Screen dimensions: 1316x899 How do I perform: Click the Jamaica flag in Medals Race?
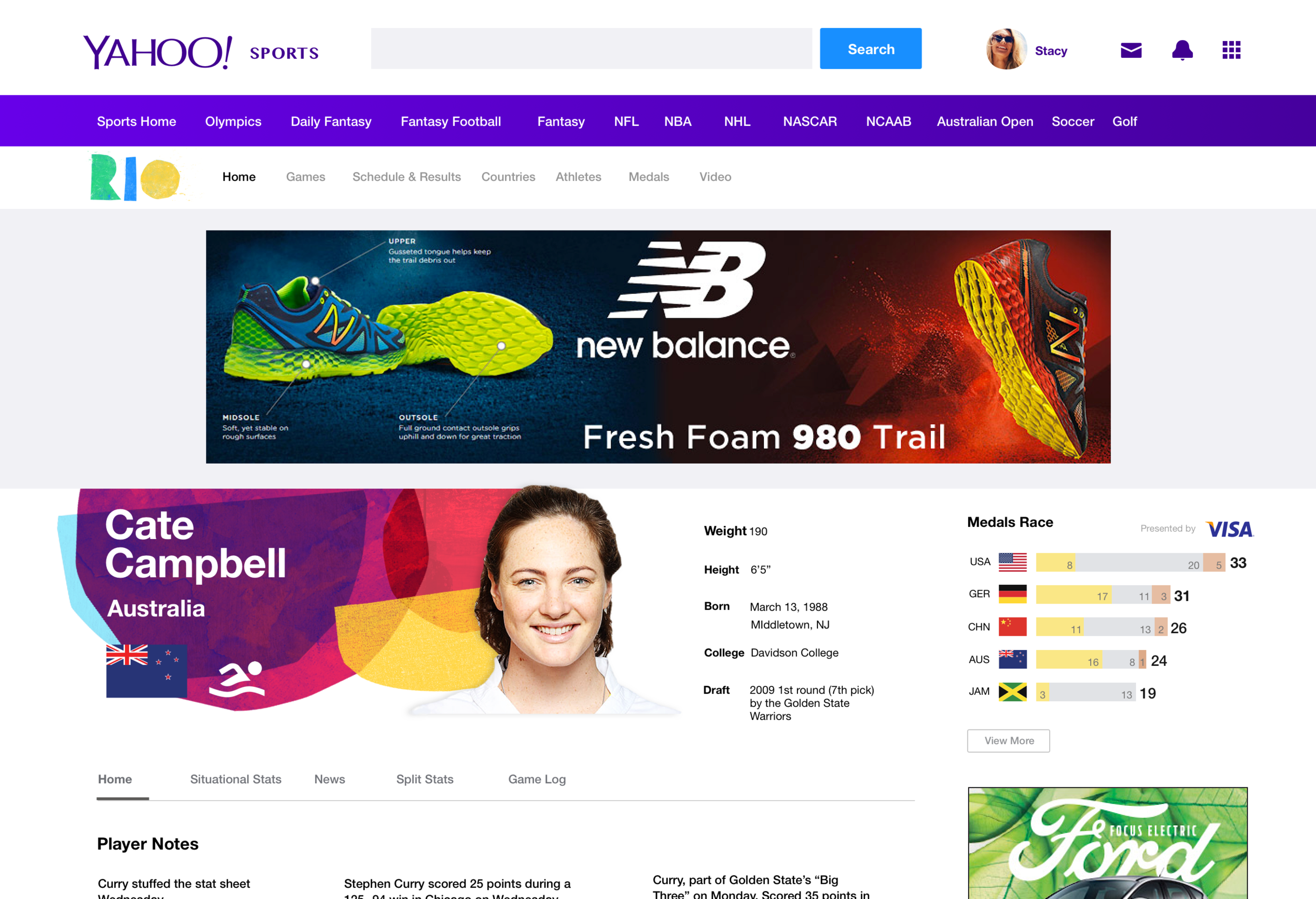pyautogui.click(x=1012, y=692)
